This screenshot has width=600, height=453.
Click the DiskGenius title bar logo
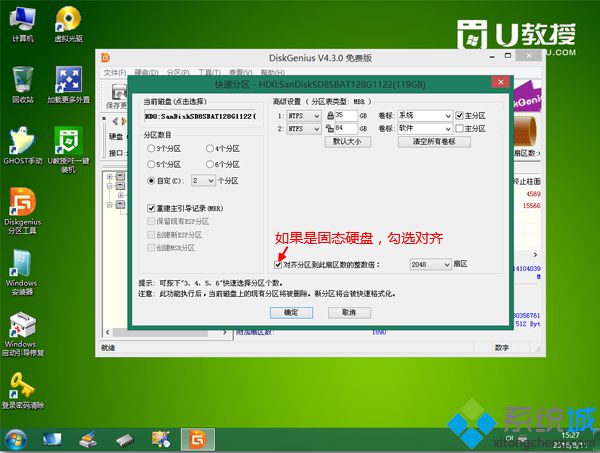pyautogui.click(x=106, y=58)
